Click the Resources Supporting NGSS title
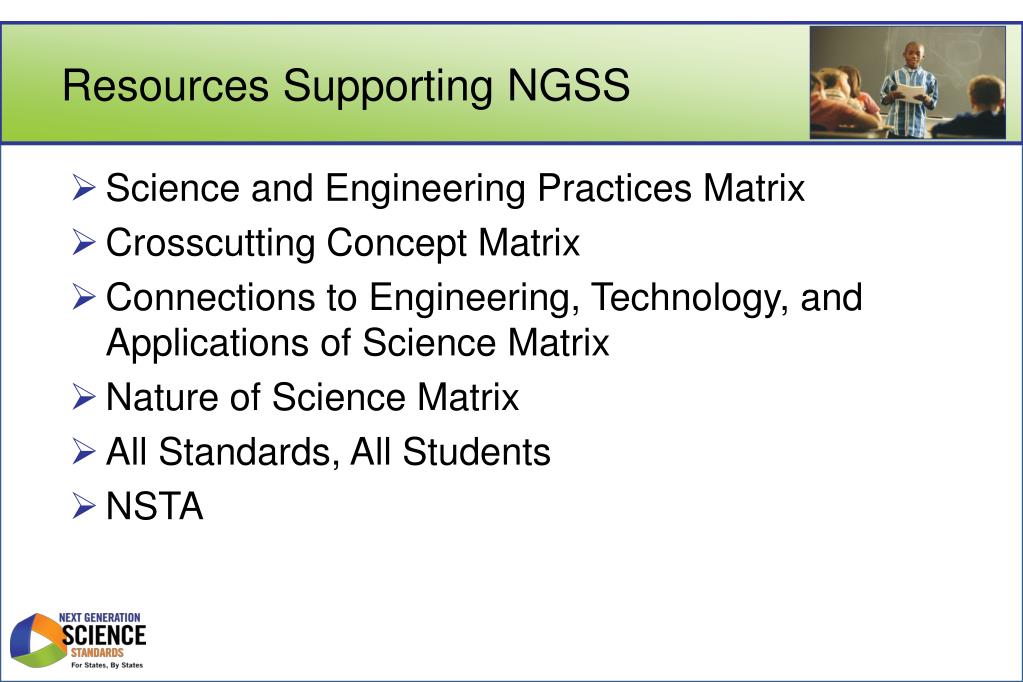The height and width of the screenshot is (682, 1023). 346,85
